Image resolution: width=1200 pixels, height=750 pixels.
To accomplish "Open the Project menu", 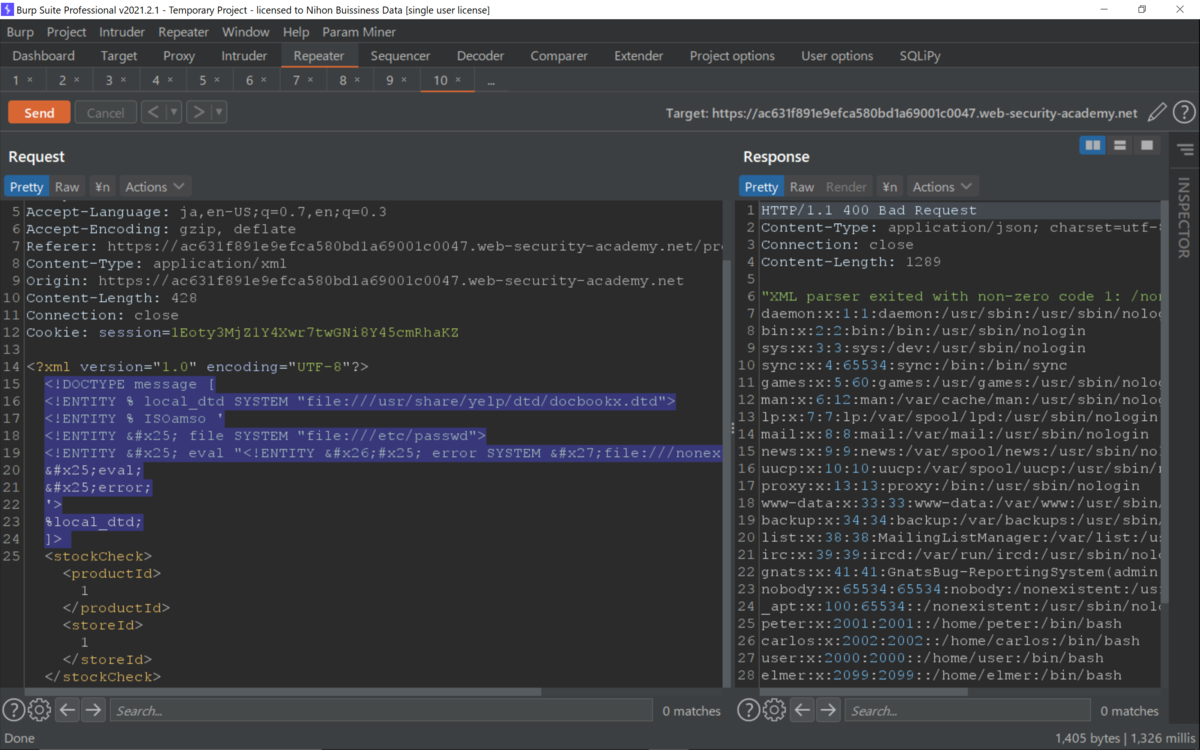I will [67, 32].
